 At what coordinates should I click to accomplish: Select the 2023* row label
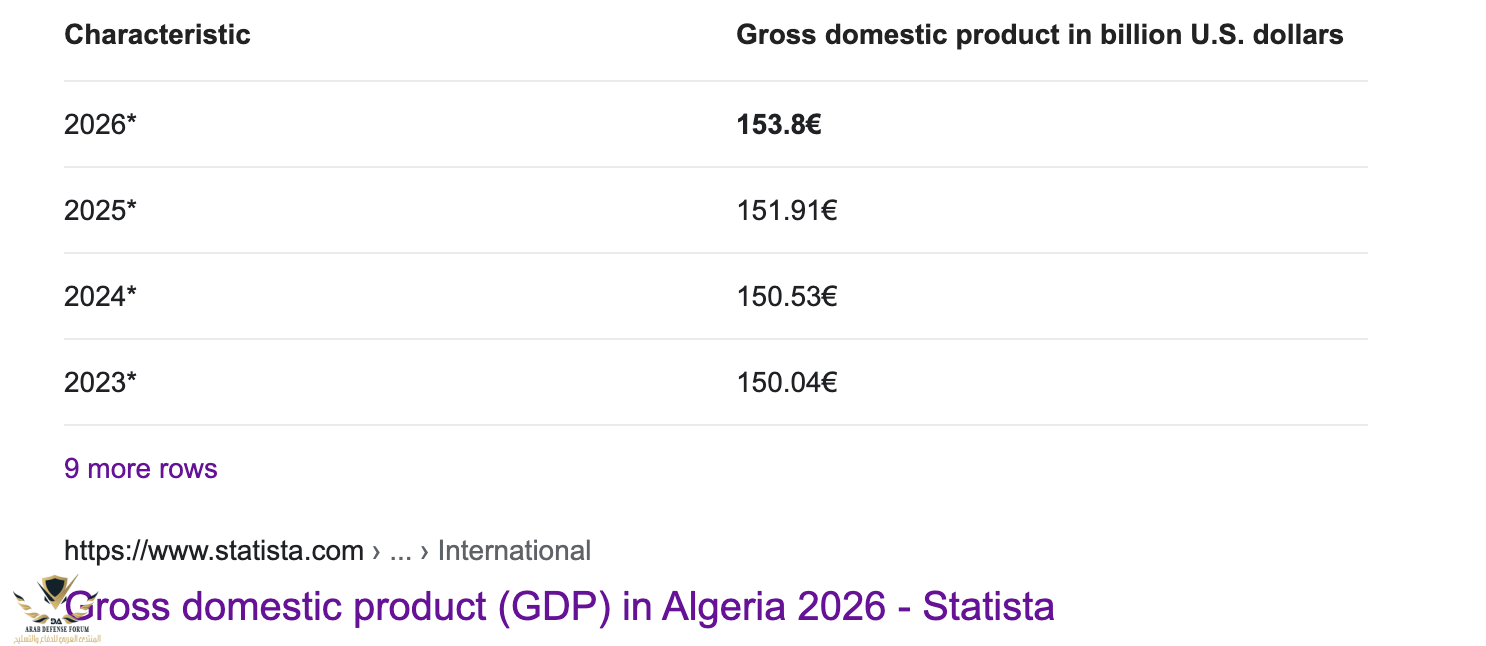coord(100,383)
